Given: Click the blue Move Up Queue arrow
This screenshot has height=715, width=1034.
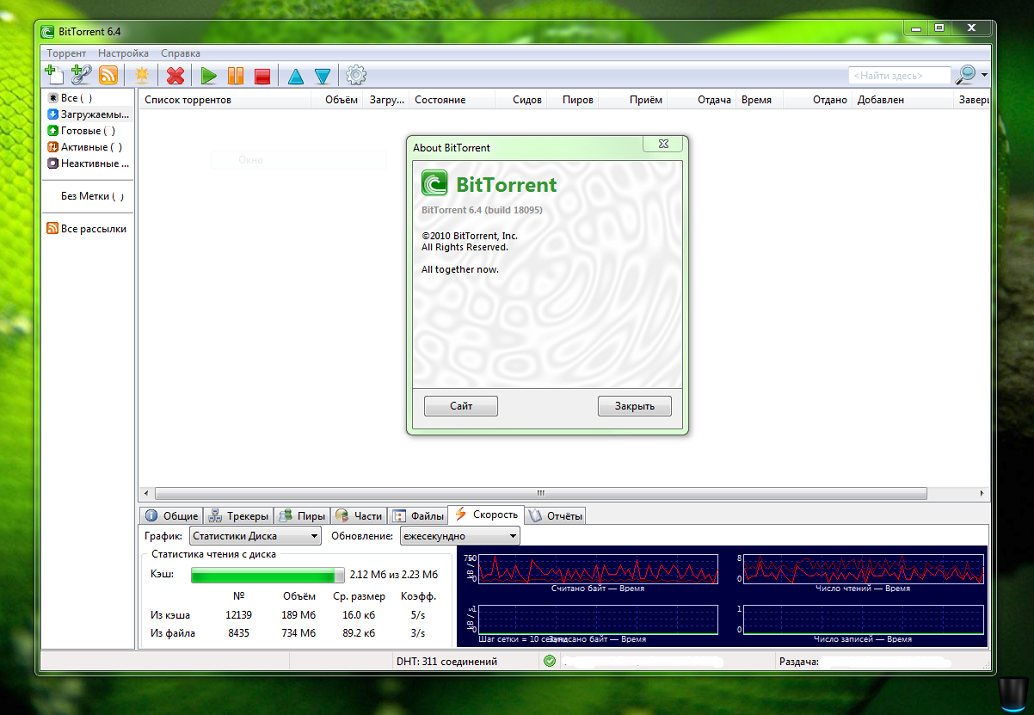Looking at the screenshot, I should click(296, 77).
